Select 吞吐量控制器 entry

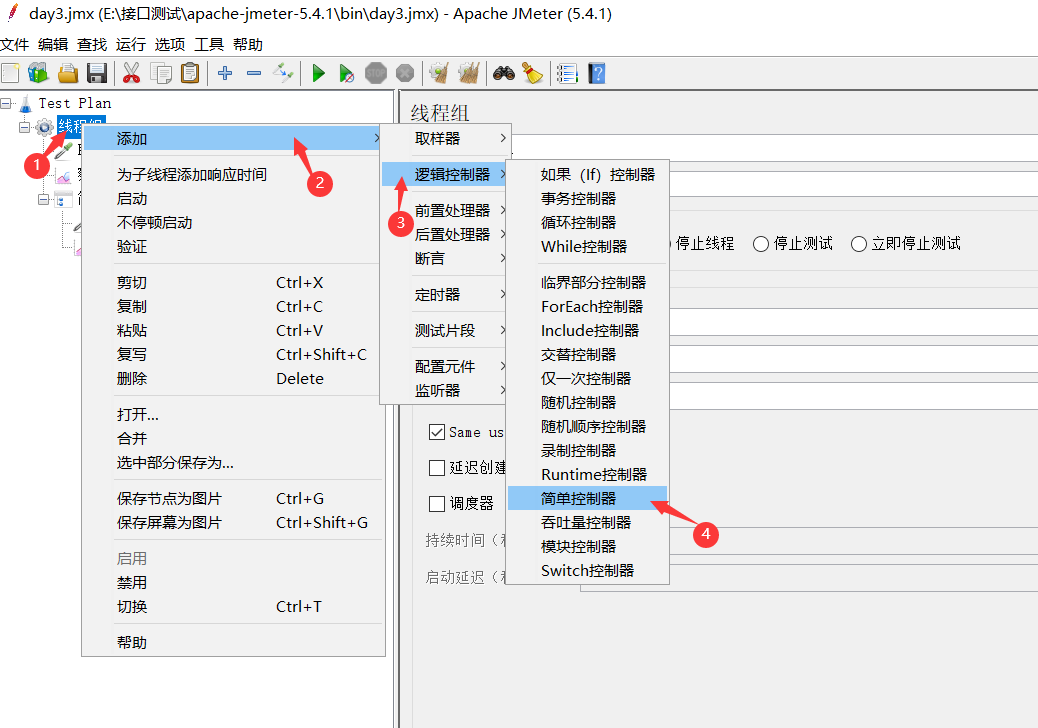pyautogui.click(x=587, y=522)
